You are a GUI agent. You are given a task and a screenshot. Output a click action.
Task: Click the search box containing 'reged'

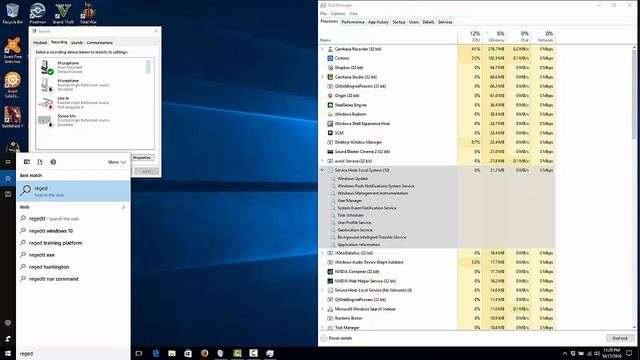[x=73, y=353]
